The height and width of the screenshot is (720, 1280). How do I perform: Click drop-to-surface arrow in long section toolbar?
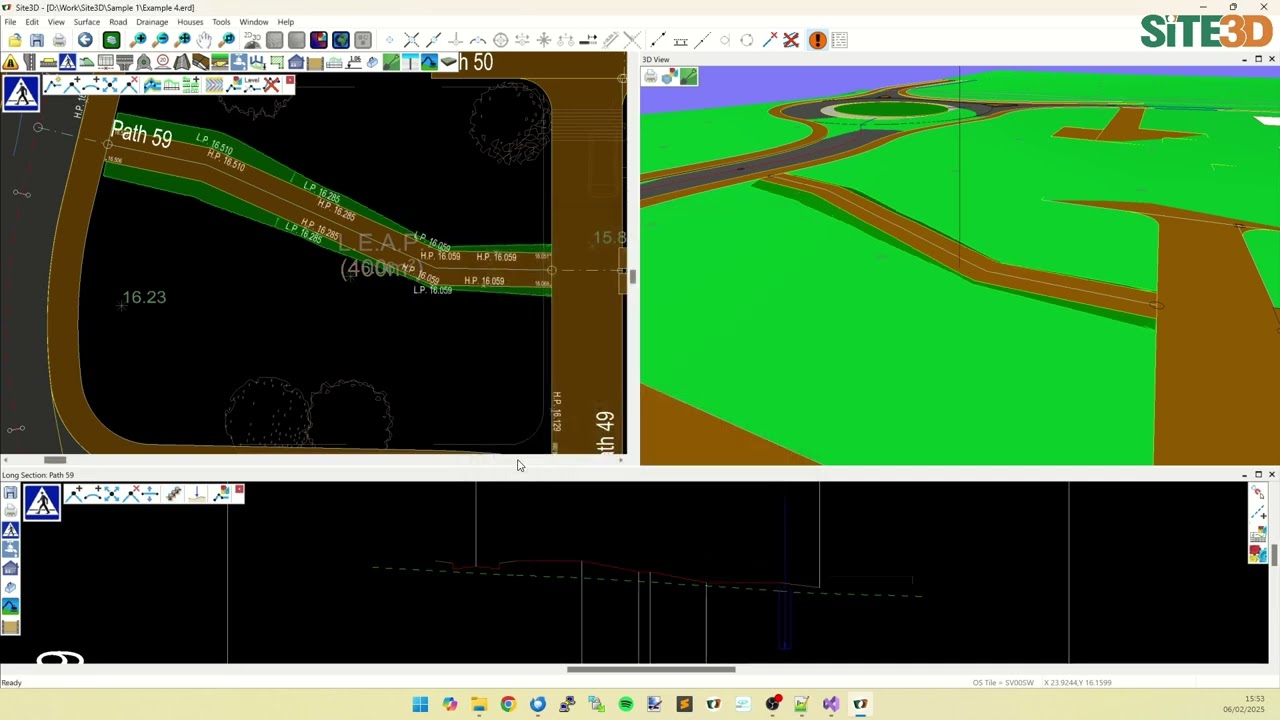coord(197,493)
